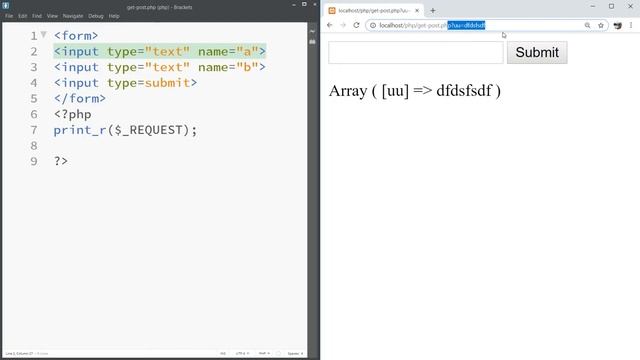Viewport: 640px width, 360px height.
Task: Click the insert/overwrite INS toggle in status bar
Action: pos(223,353)
